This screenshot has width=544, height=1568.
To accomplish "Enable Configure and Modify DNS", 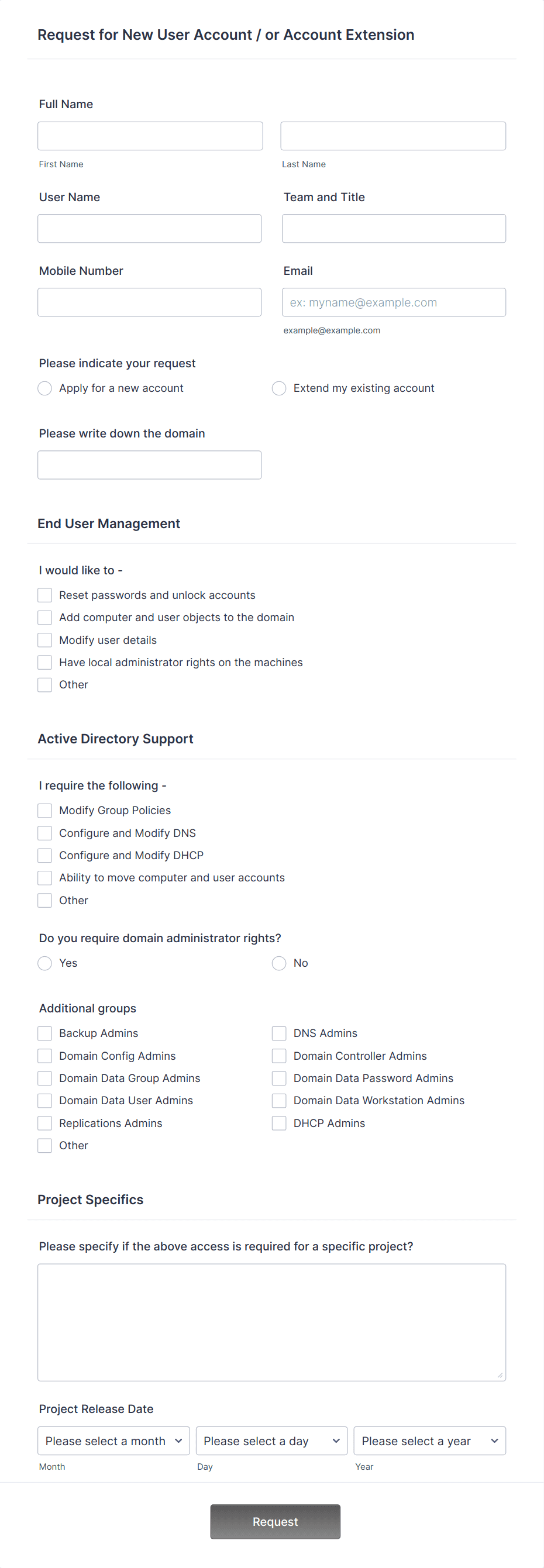I will (x=44, y=833).
